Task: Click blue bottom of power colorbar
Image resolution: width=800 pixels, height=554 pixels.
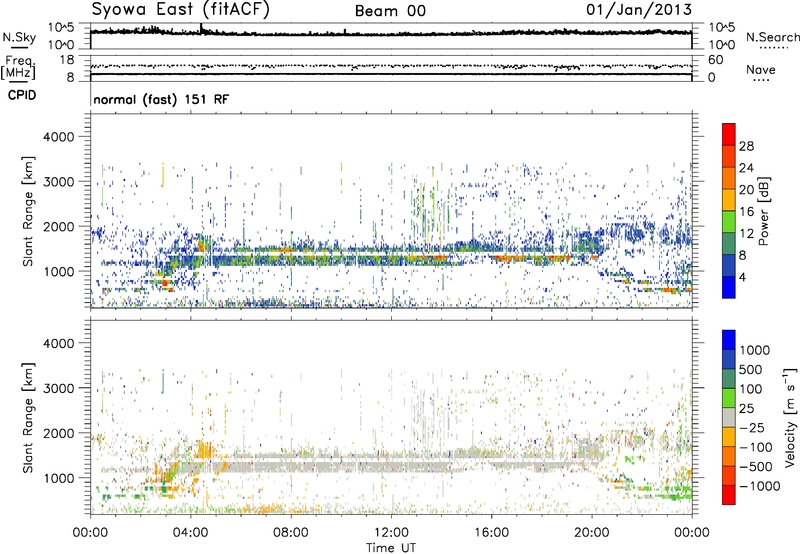Action: pos(729,287)
